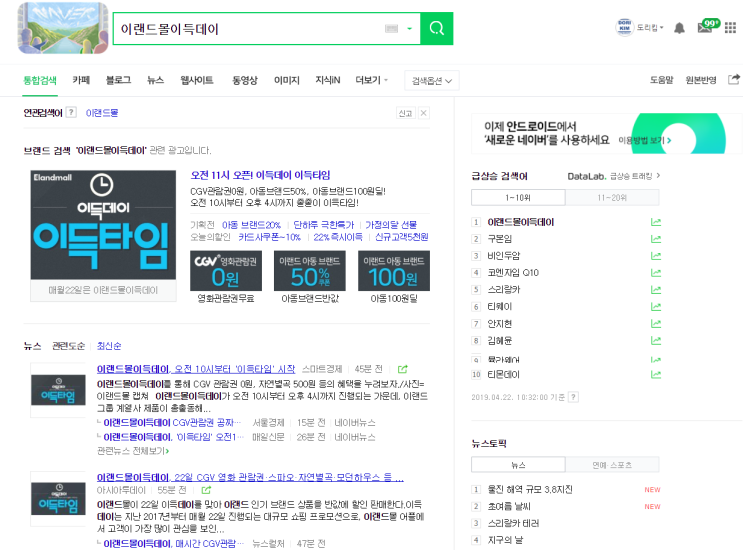Image resolution: width=743 pixels, height=550 pixels.
Task: Switch to the 동영상 tab
Action: tap(245, 80)
